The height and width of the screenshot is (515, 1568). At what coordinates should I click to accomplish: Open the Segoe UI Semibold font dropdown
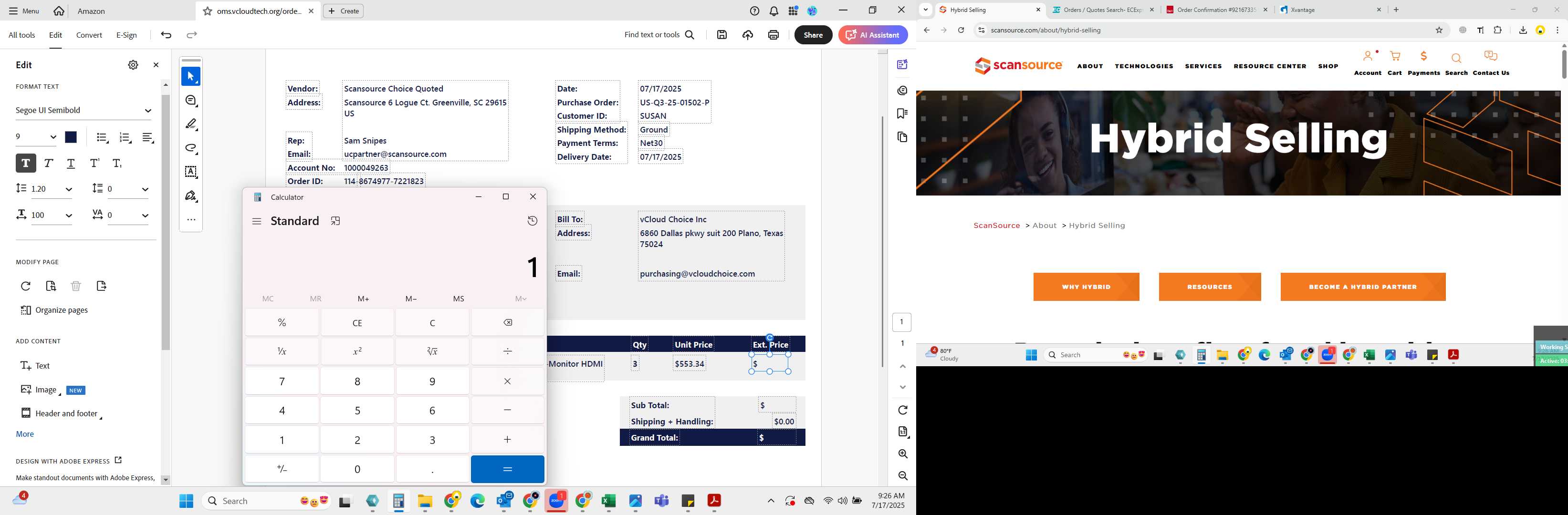tap(84, 110)
